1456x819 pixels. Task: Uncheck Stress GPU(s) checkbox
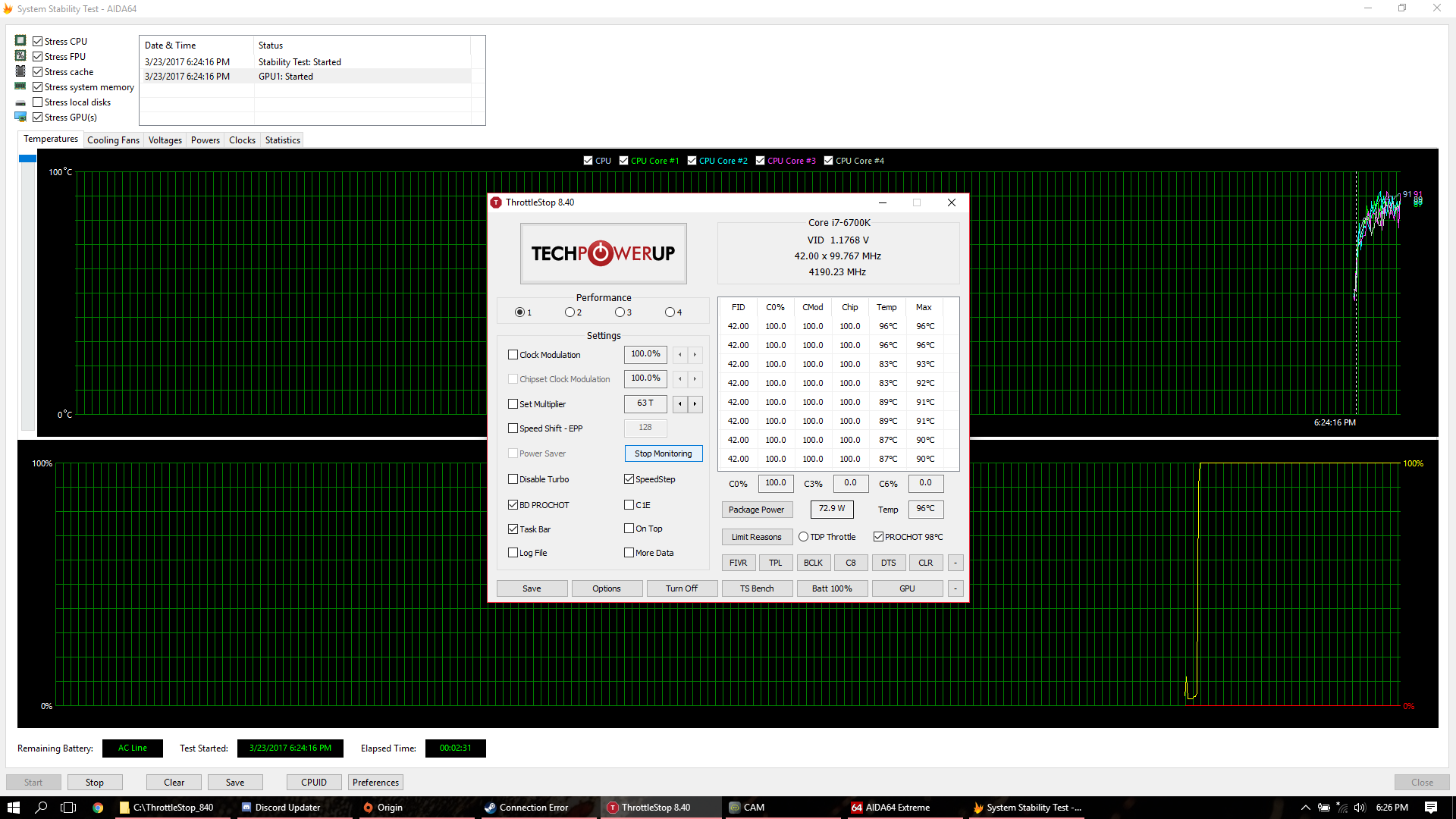tap(37, 118)
